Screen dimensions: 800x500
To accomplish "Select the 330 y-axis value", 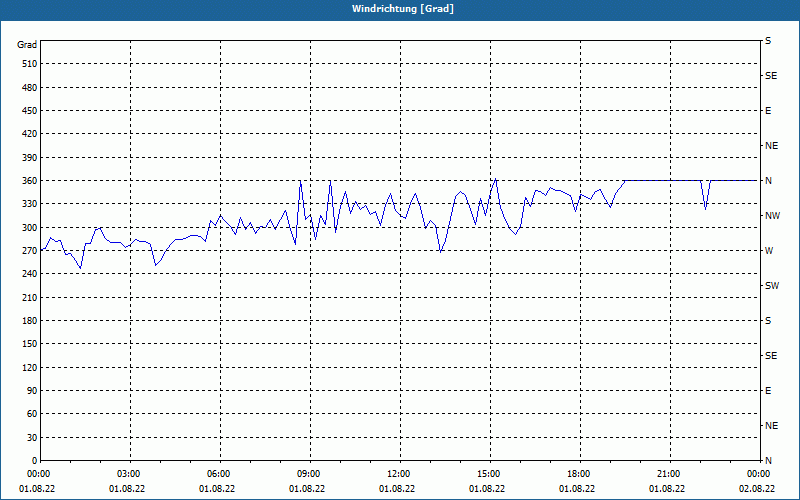I will click(x=30, y=204).
